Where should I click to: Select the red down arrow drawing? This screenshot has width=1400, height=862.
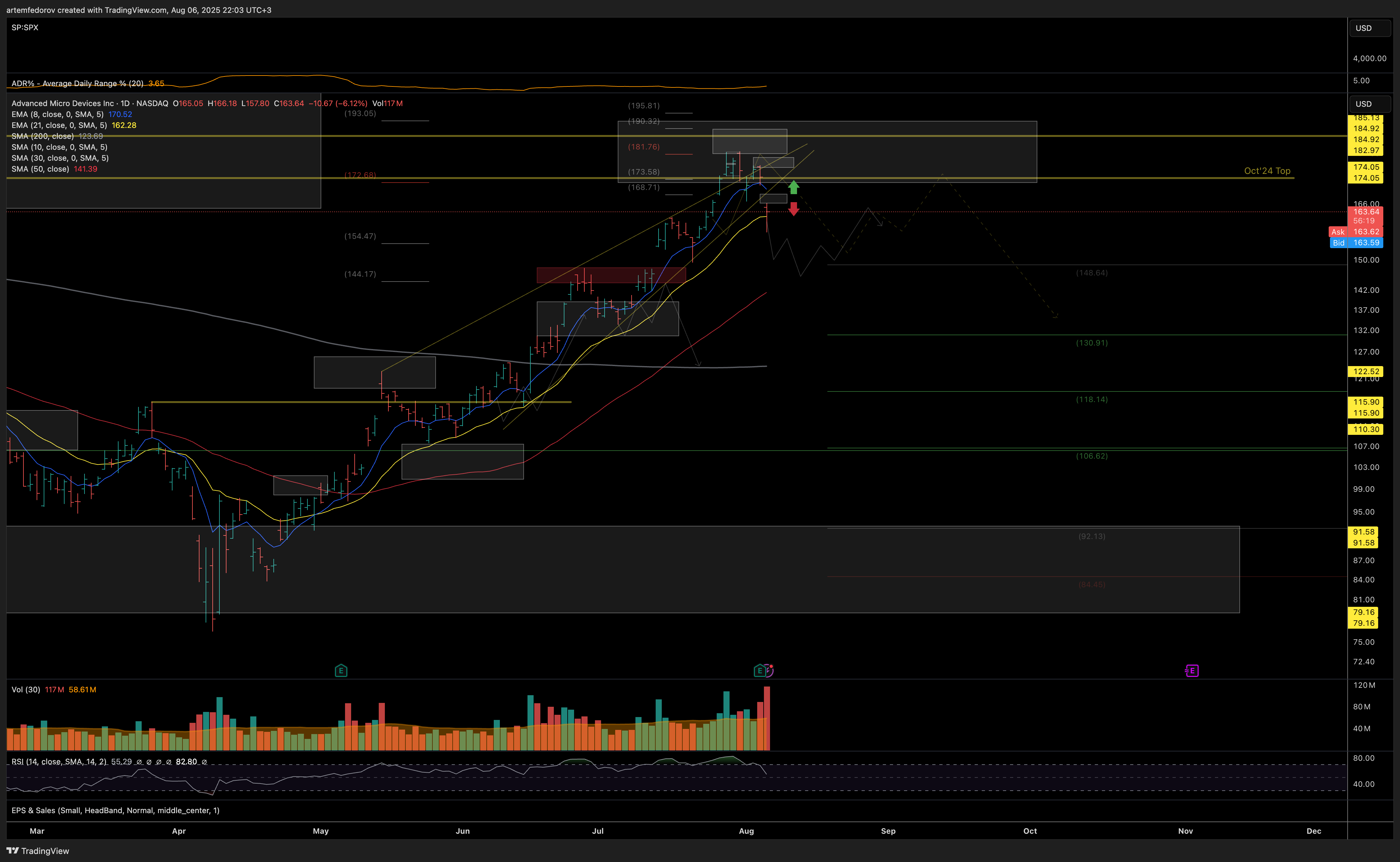pyautogui.click(x=793, y=209)
